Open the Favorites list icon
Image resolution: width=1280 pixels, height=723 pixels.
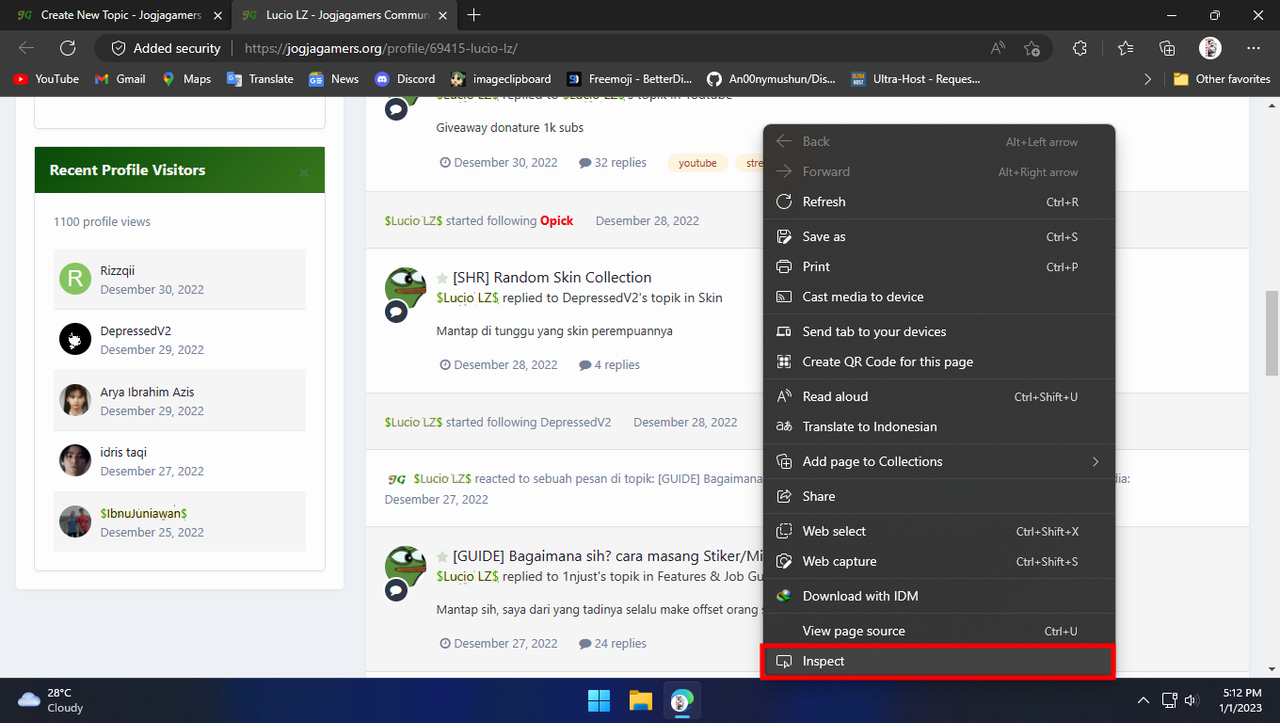(1126, 48)
